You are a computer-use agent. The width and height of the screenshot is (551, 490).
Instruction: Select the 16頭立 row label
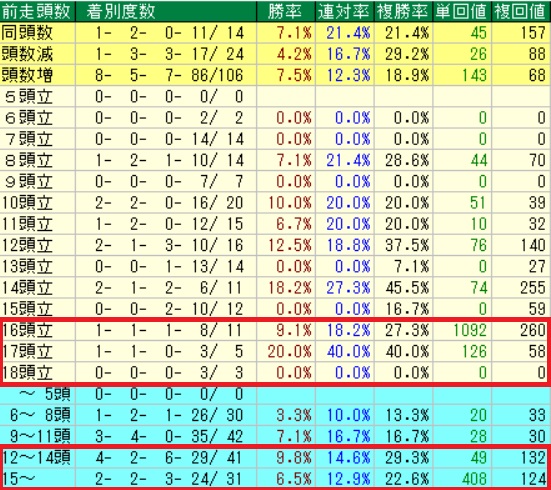click(28, 330)
